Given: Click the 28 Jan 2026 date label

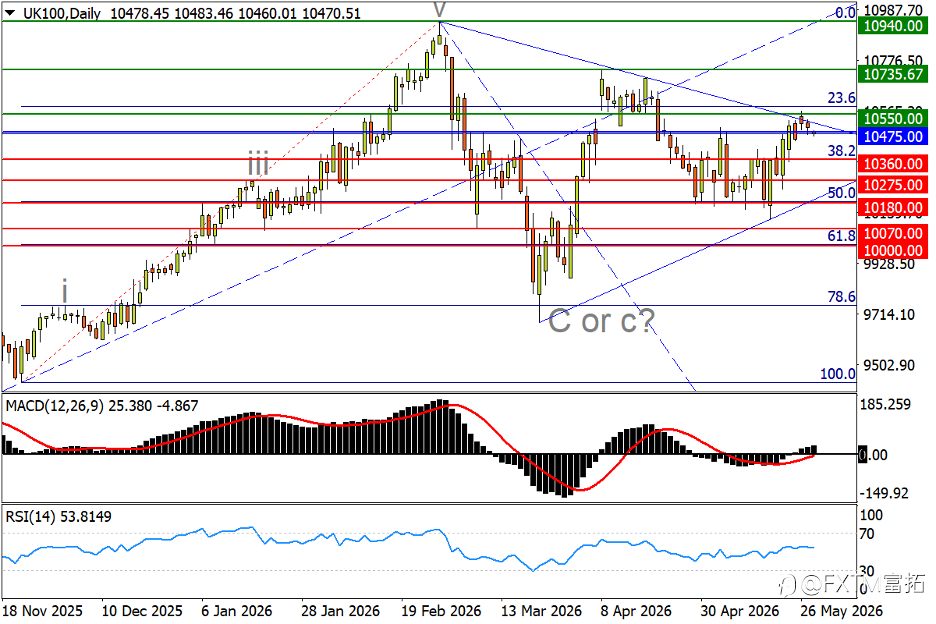Looking at the screenshot, I should 340,611.
